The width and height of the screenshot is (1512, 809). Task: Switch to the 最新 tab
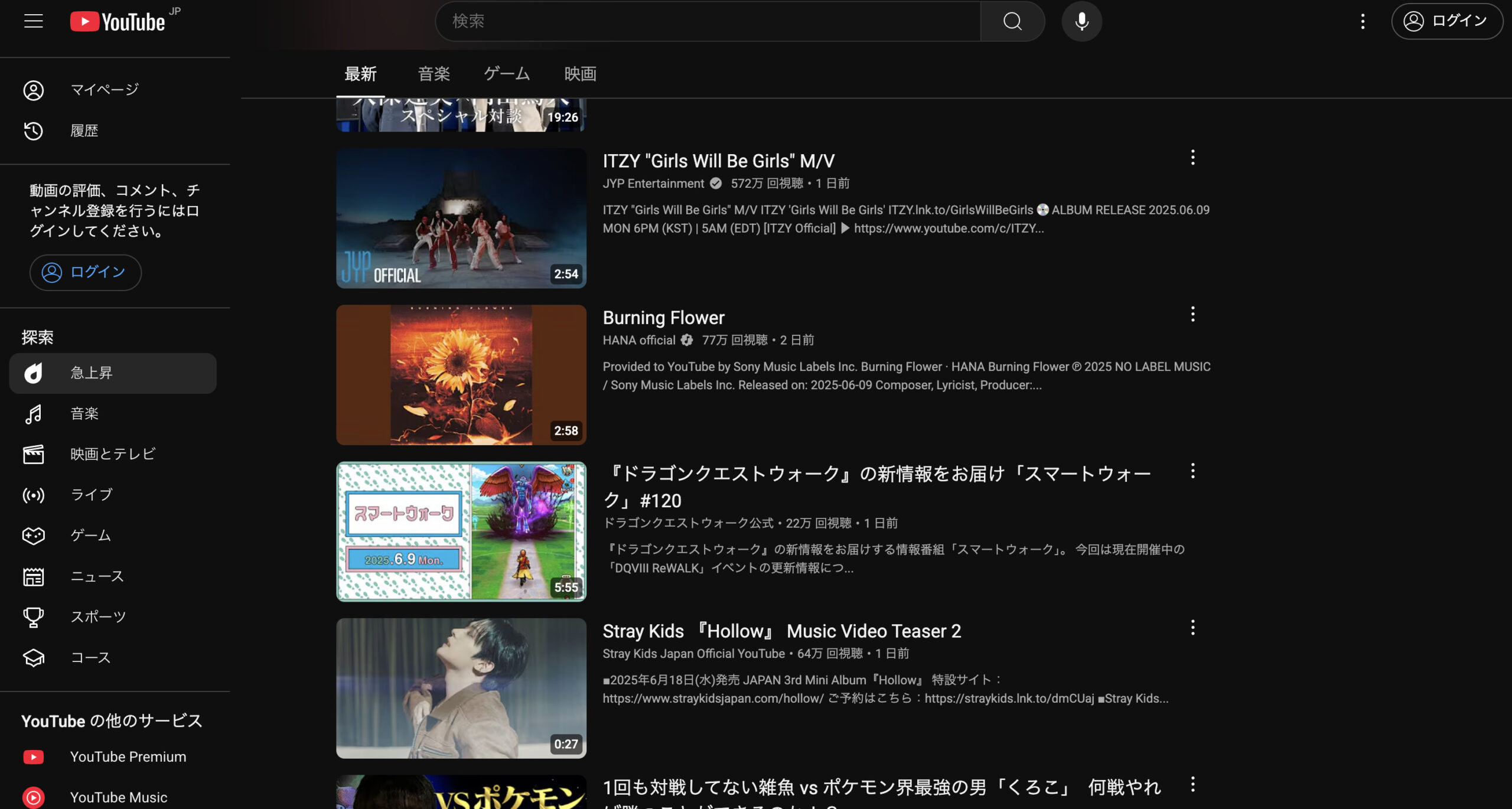click(x=360, y=74)
